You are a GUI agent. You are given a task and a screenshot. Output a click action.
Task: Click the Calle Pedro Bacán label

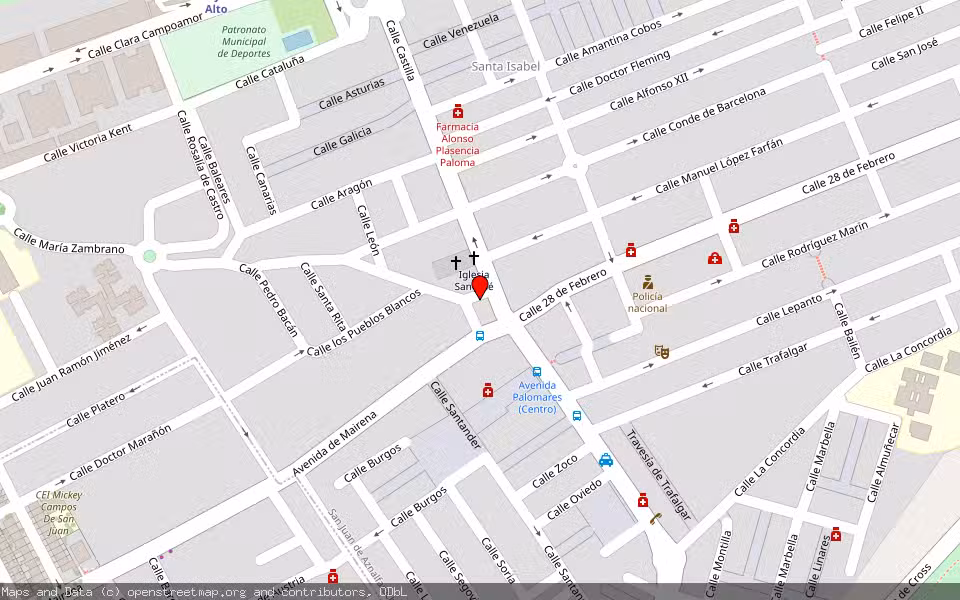pos(269,300)
